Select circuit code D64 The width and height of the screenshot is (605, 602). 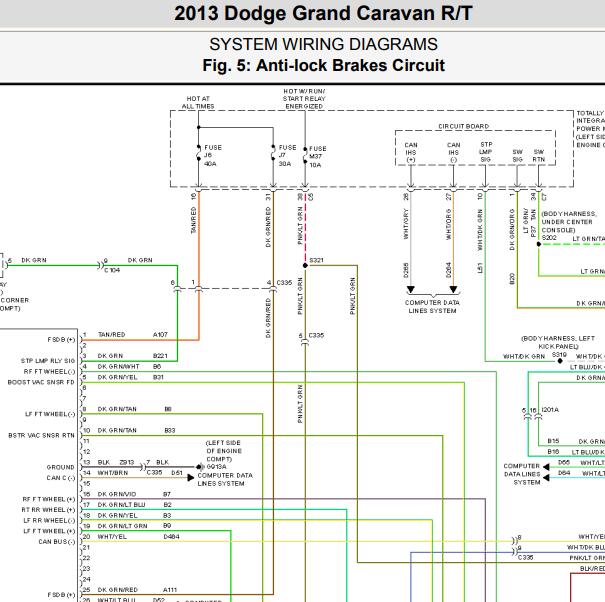pos(564,473)
